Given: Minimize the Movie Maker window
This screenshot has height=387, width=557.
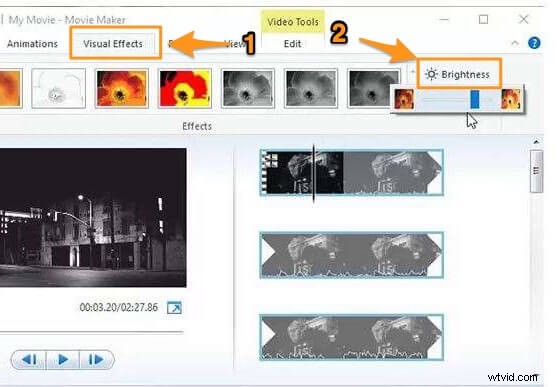Looking at the screenshot, I should pyautogui.click(x=444, y=19).
